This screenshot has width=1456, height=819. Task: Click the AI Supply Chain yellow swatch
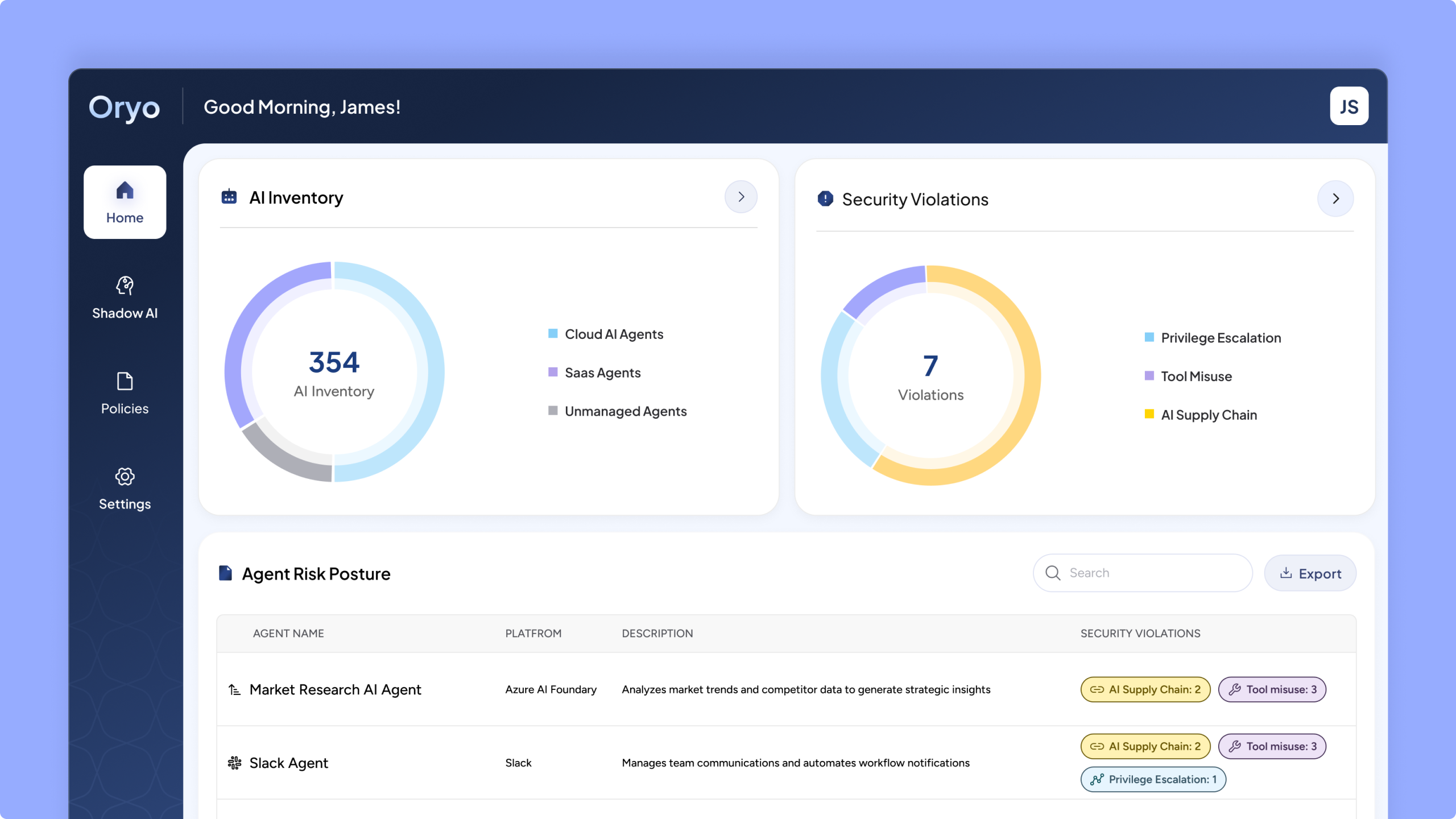click(x=1149, y=414)
